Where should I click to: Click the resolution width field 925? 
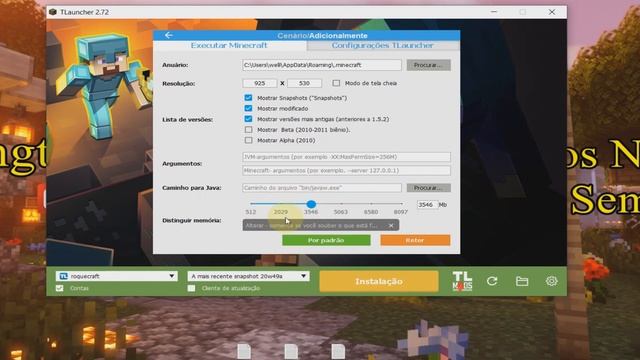pos(260,83)
